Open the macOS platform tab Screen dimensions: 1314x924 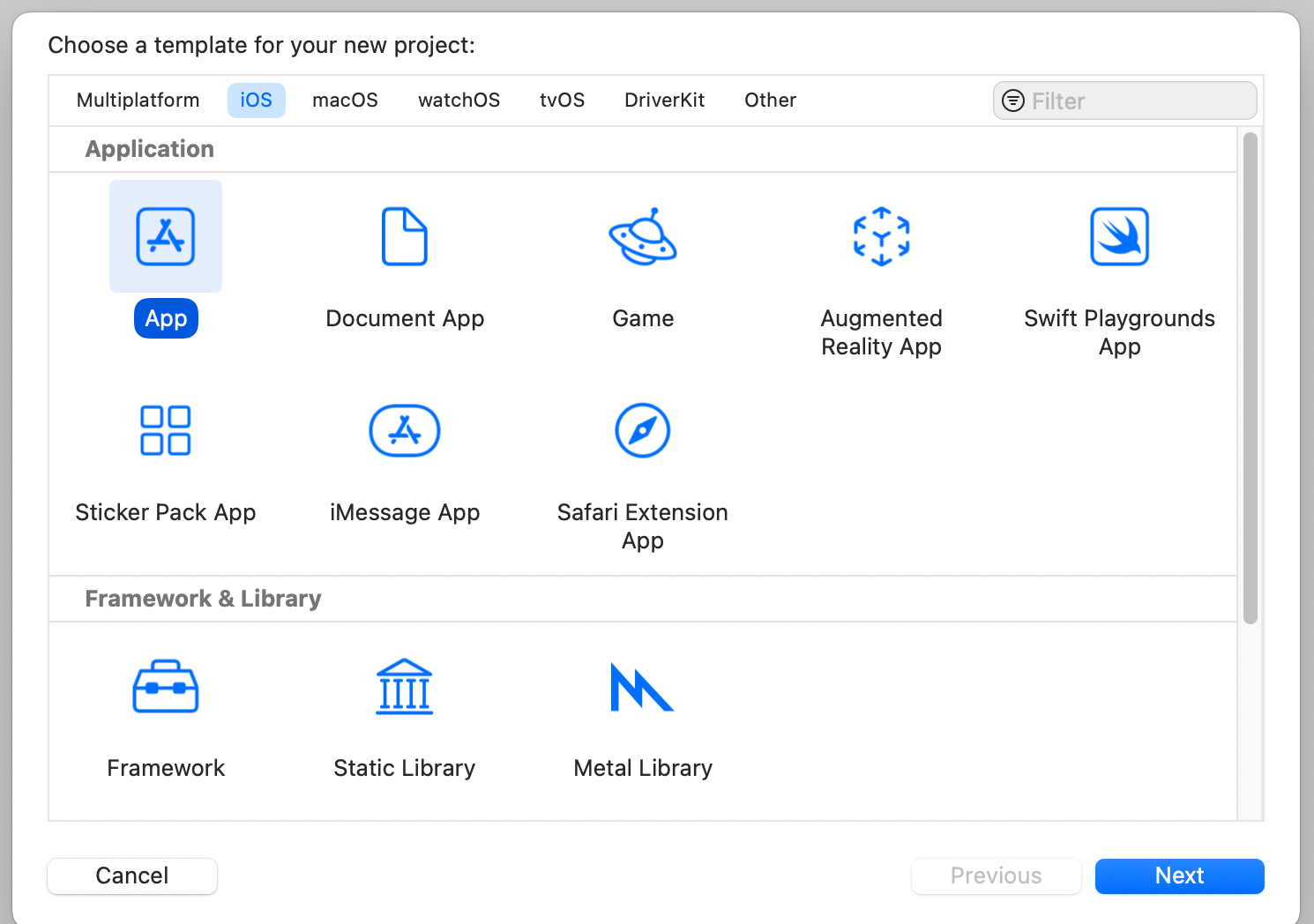346,101
